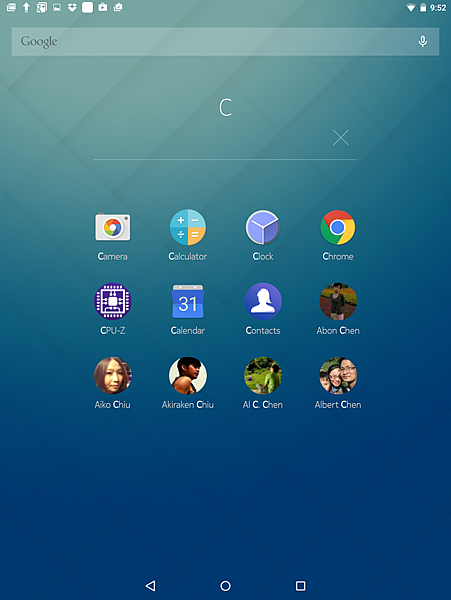This screenshot has height=600, width=451.
Task: Check the Wi-Fi status icon
Action: (411, 8)
